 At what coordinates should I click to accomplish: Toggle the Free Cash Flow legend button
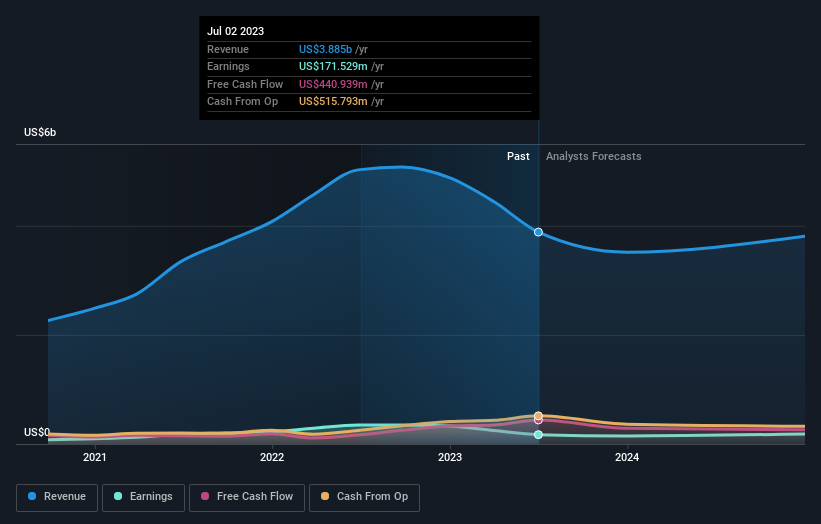247,497
